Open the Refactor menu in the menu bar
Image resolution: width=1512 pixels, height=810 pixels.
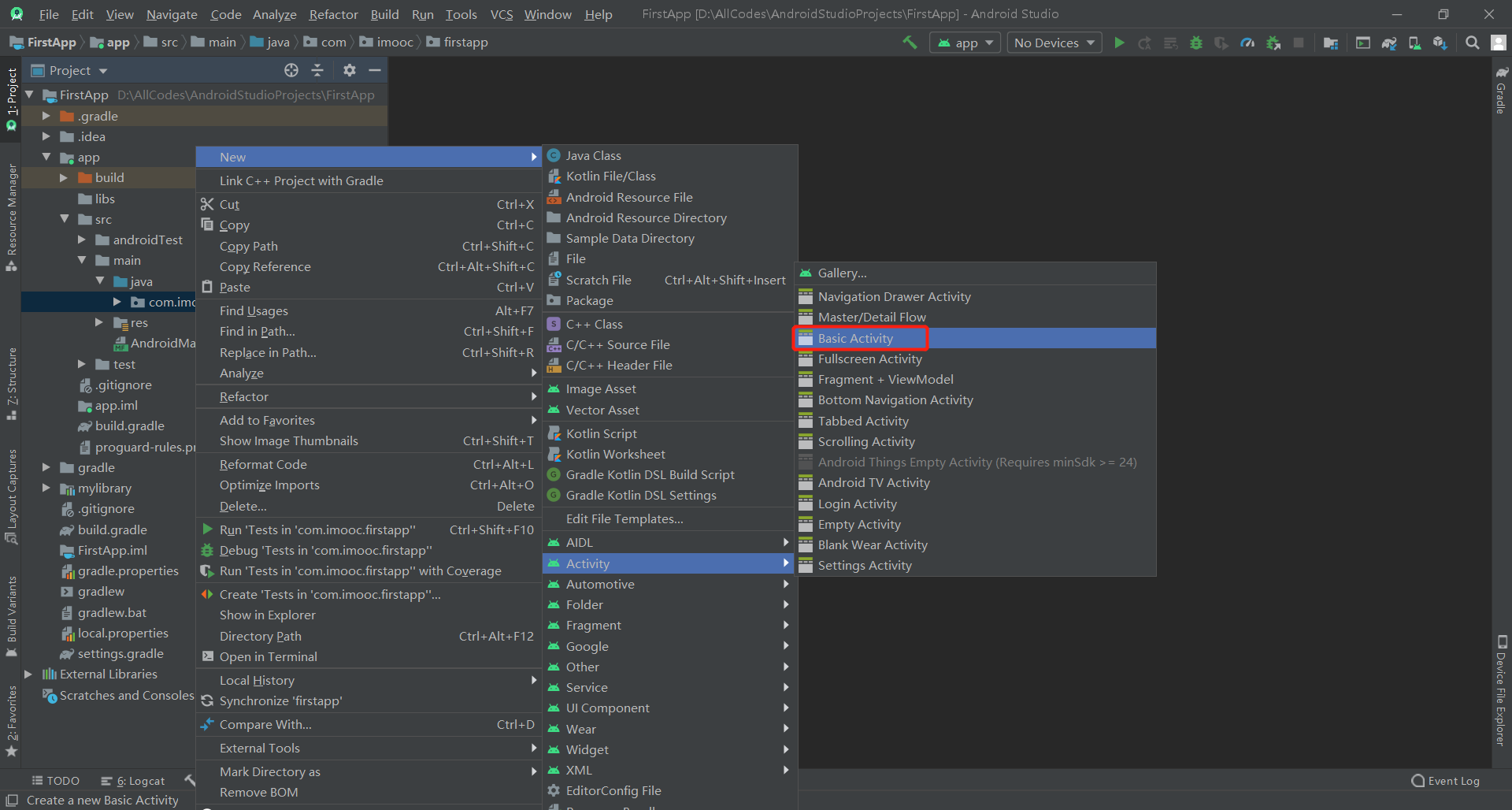[333, 14]
